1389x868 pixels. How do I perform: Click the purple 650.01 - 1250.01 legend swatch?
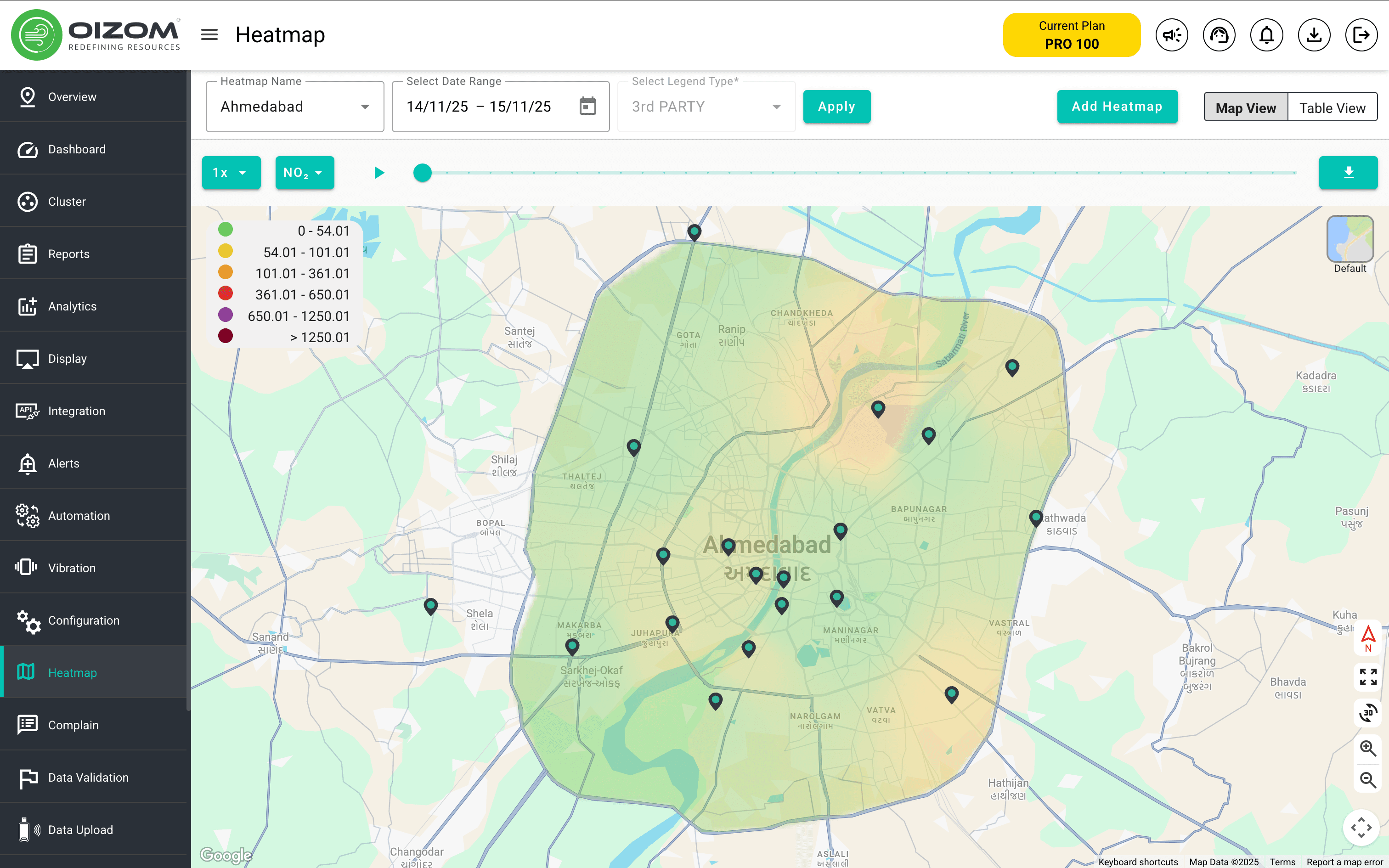(226, 315)
